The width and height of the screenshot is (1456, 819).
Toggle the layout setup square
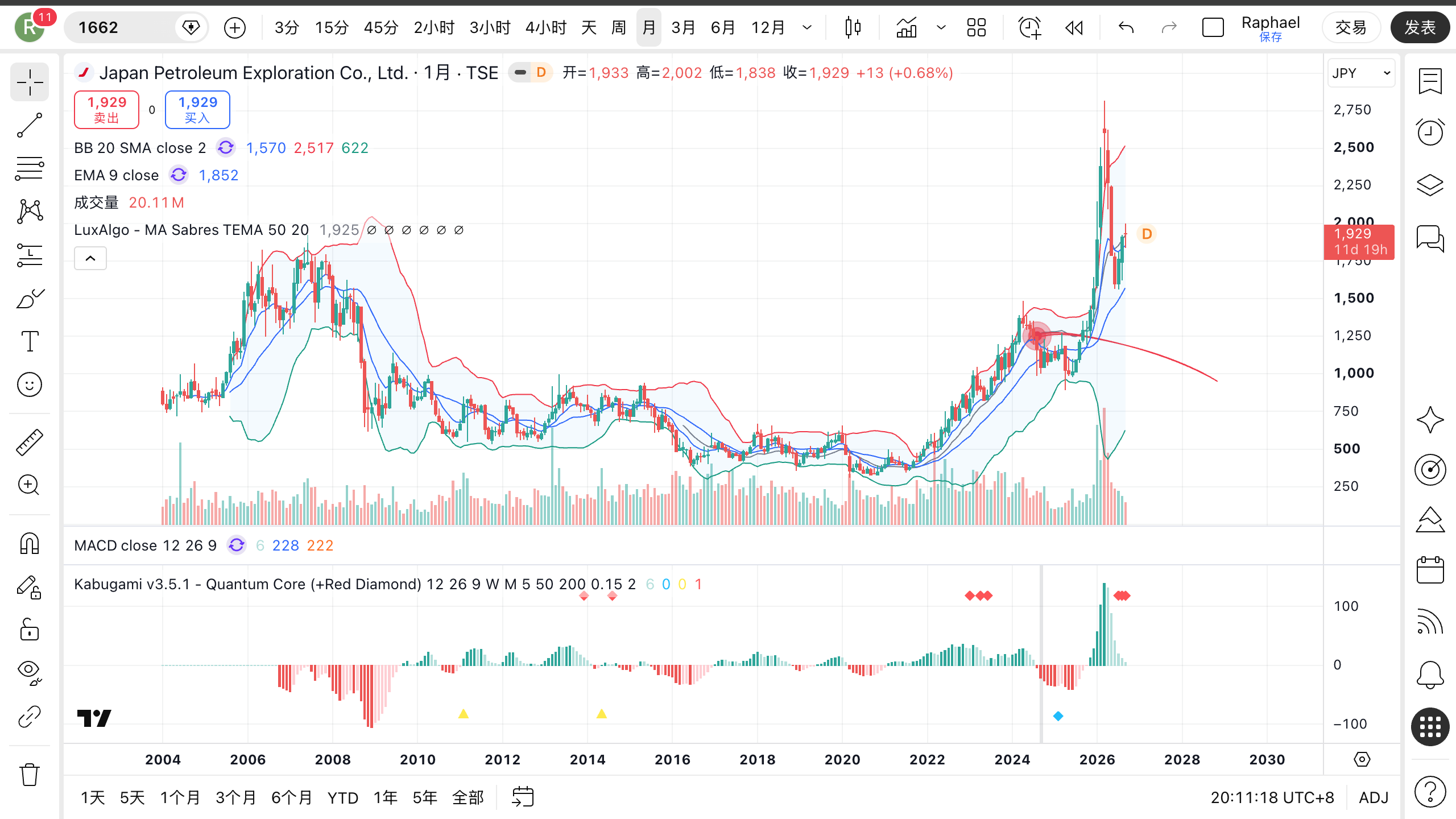point(1213,27)
